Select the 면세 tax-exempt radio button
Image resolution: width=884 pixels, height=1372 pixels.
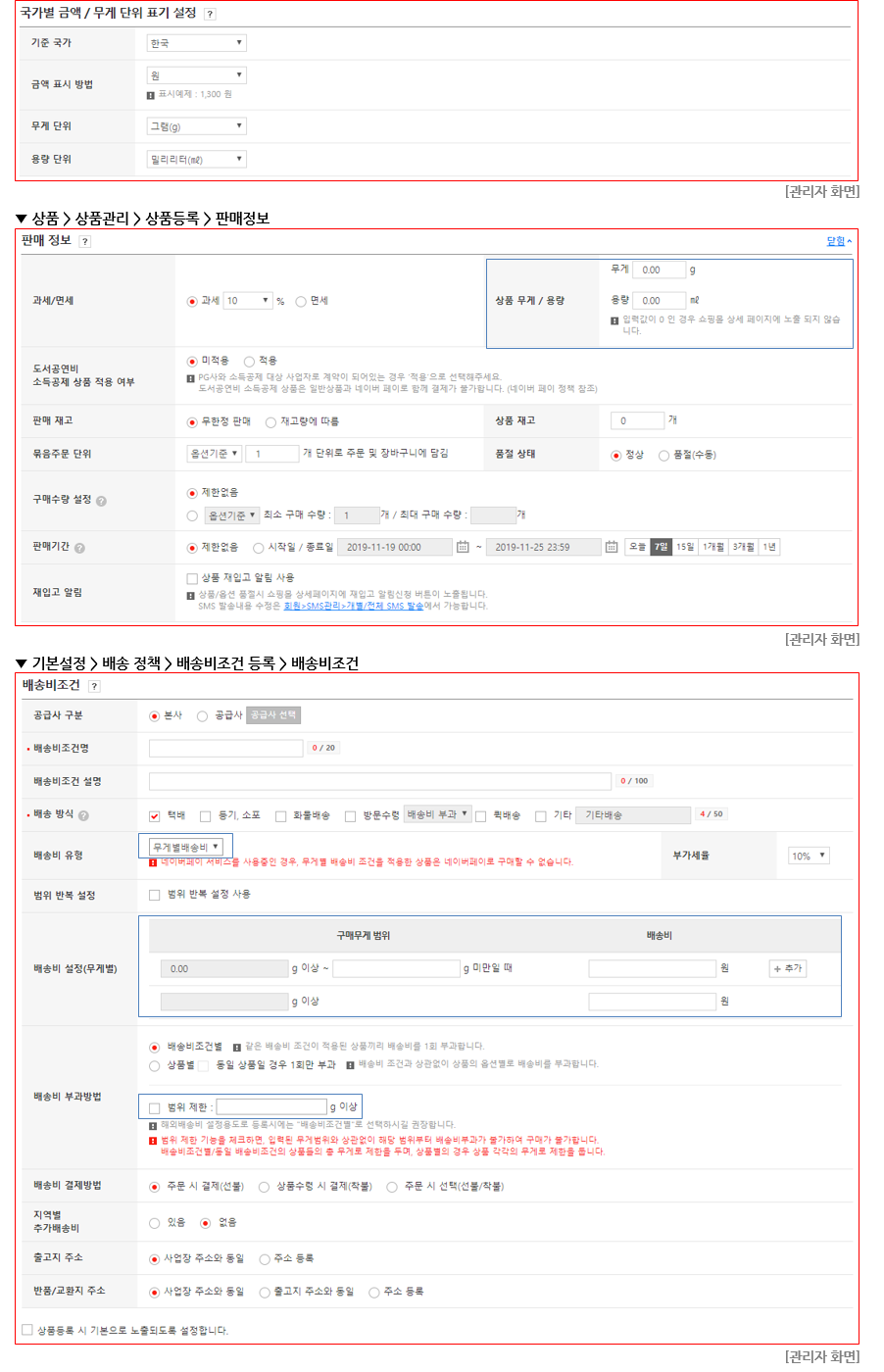pos(301,302)
